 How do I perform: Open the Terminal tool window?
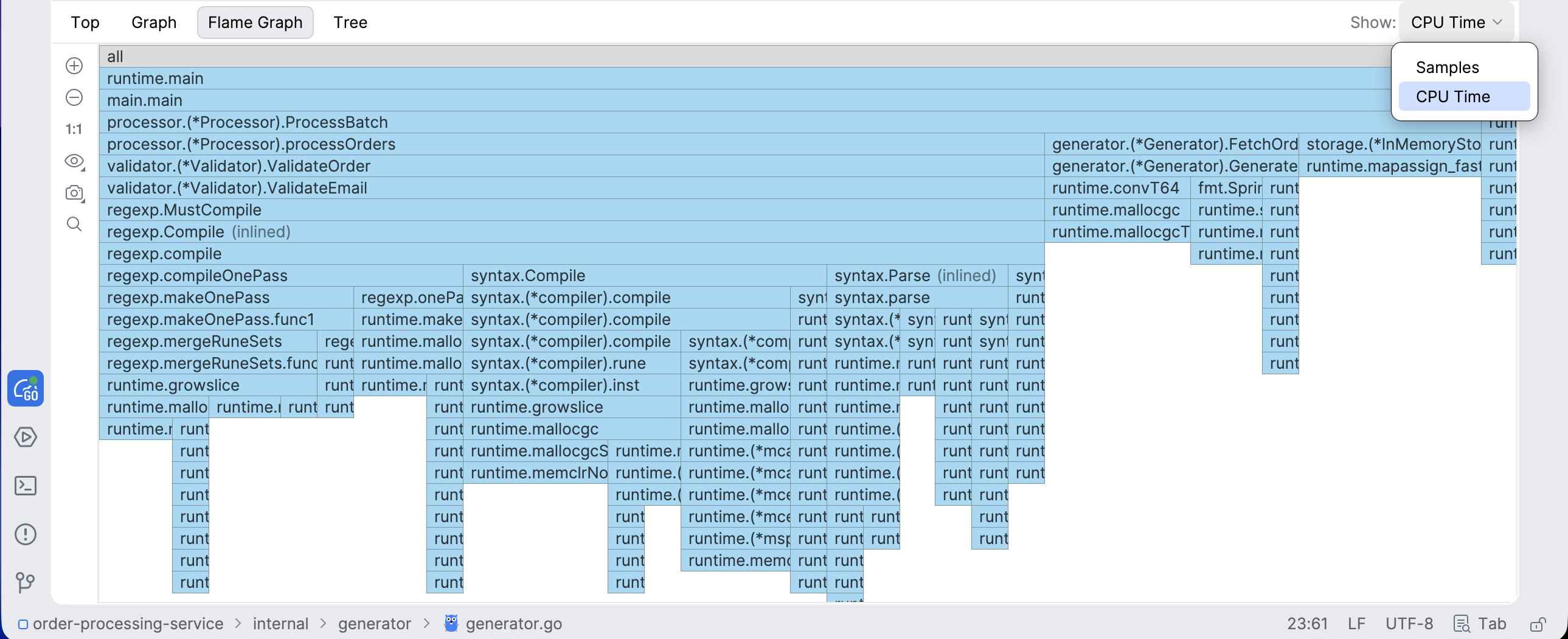pos(26,486)
